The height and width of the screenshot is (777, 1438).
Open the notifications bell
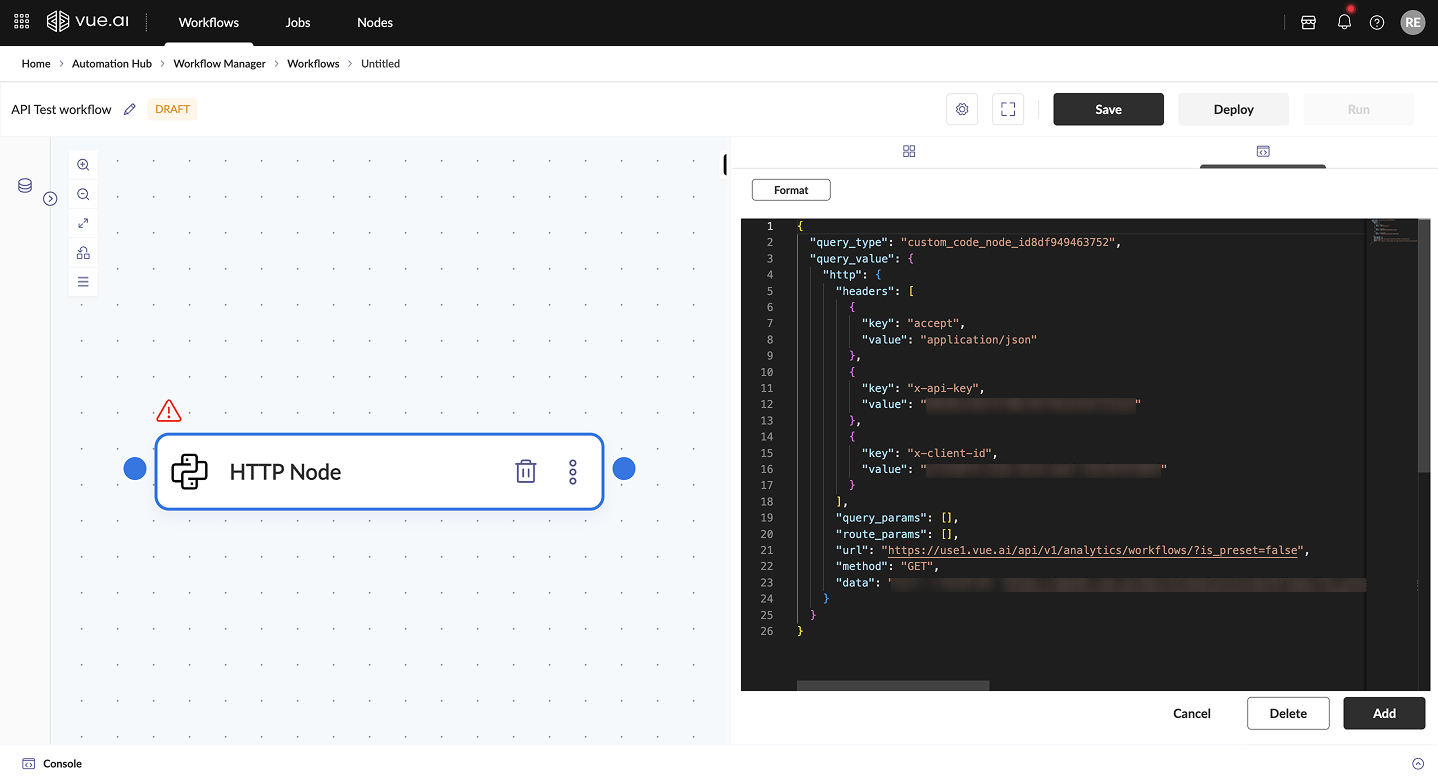1344,22
